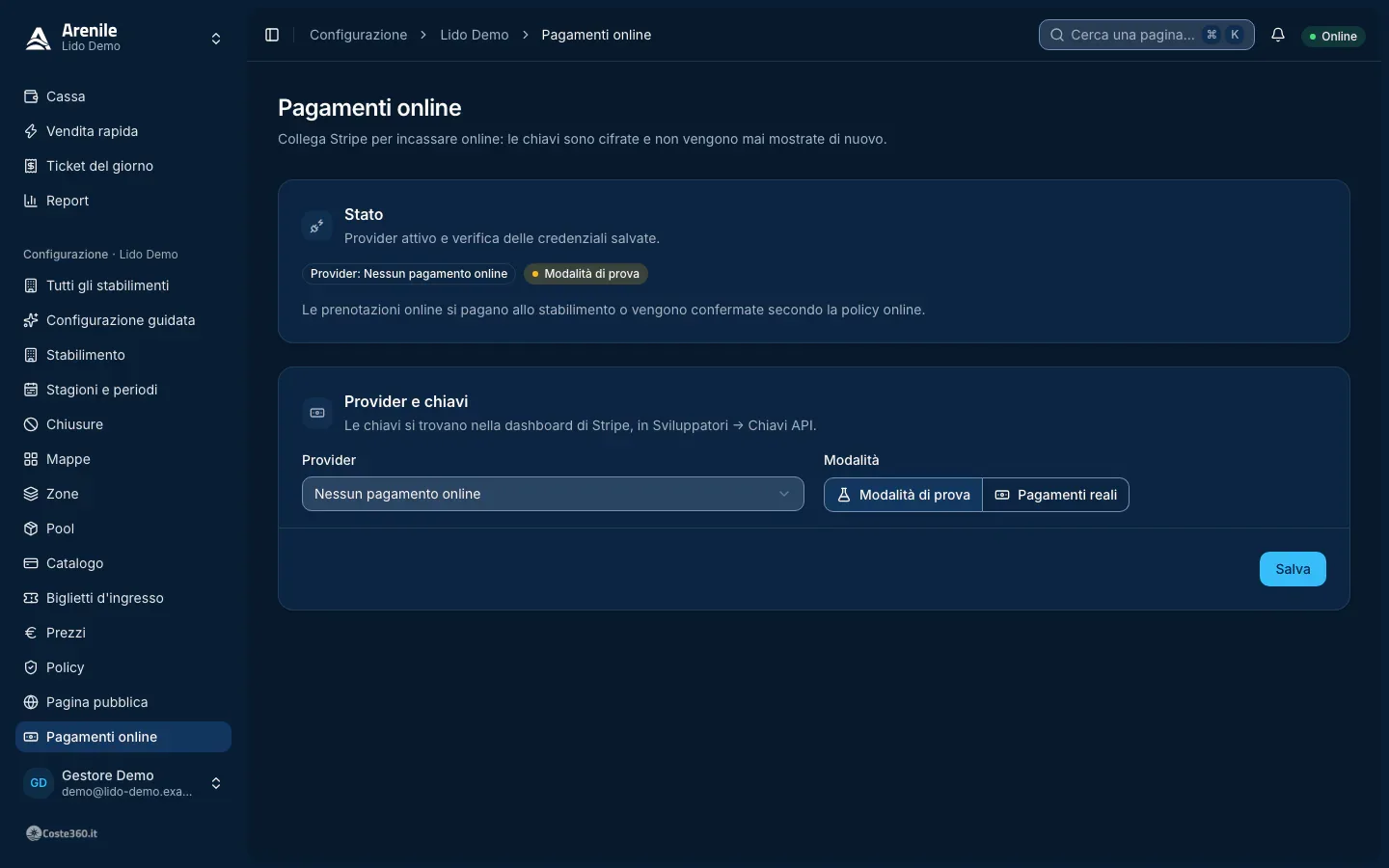Open Biglietti d'ingresso section

pos(123,598)
